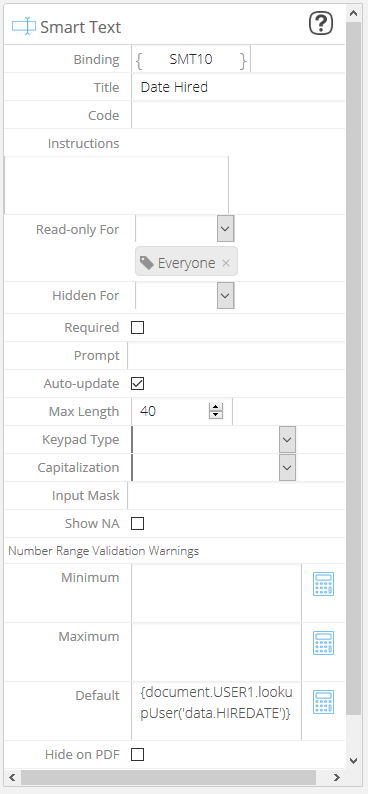This screenshot has width=368, height=794.
Task: Click the horizontal scrollbar thumb
Action: click(169, 777)
